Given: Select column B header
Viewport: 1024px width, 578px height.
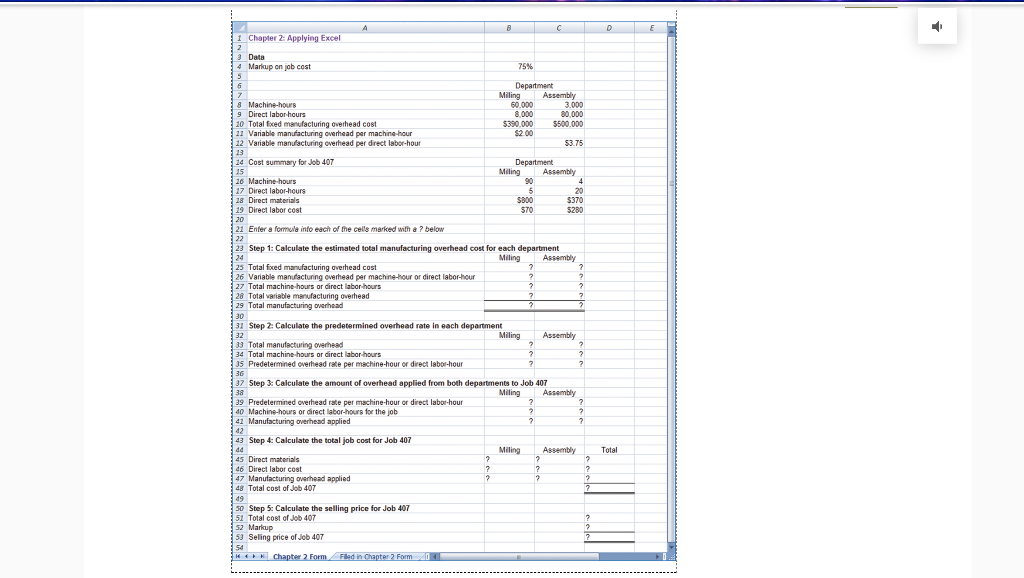Looking at the screenshot, I should [508, 28].
